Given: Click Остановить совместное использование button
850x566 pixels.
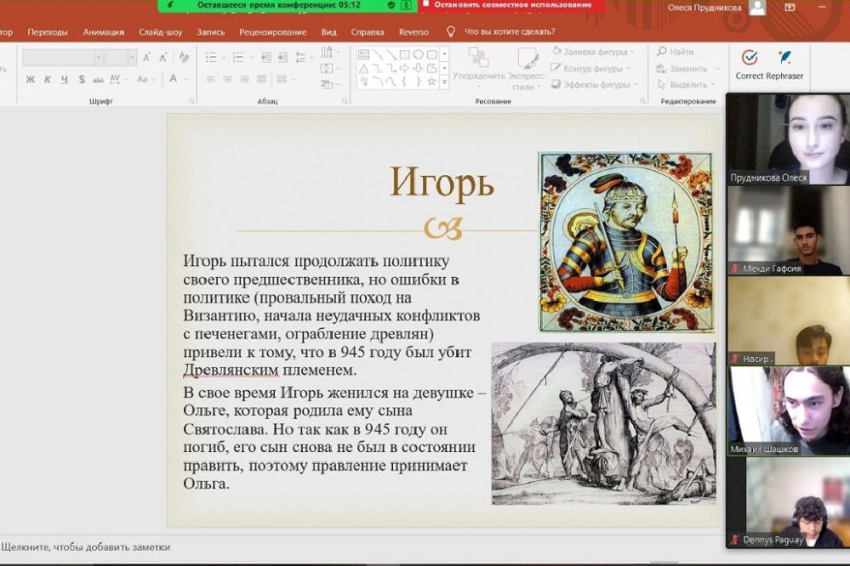Looking at the screenshot, I should 512,5.
